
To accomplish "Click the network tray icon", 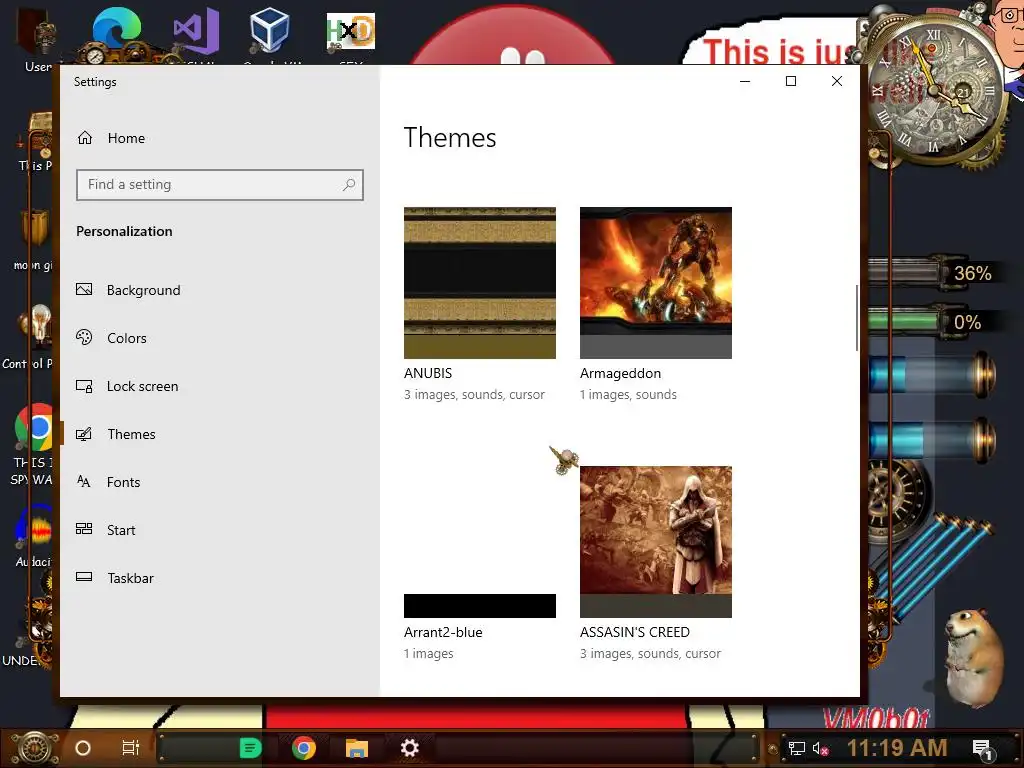I will 797,748.
